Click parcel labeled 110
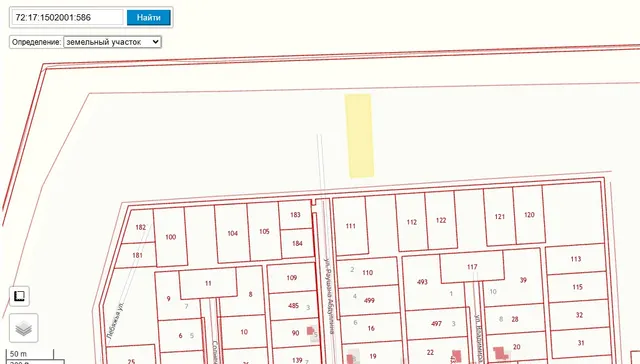Image resolution: width=640 pixels, height=364 pixels. click(367, 273)
